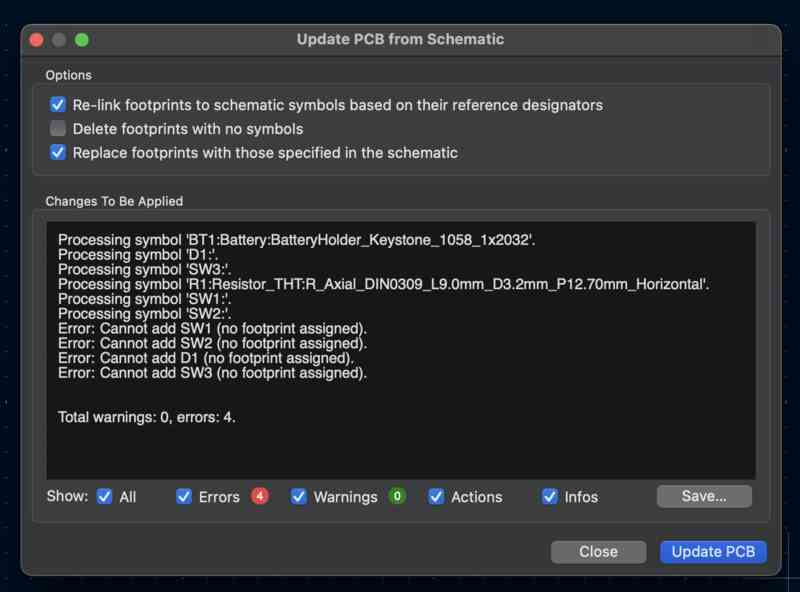Click the 'Cannot add SW1' error line
This screenshot has height=592, width=800.
pos(212,328)
